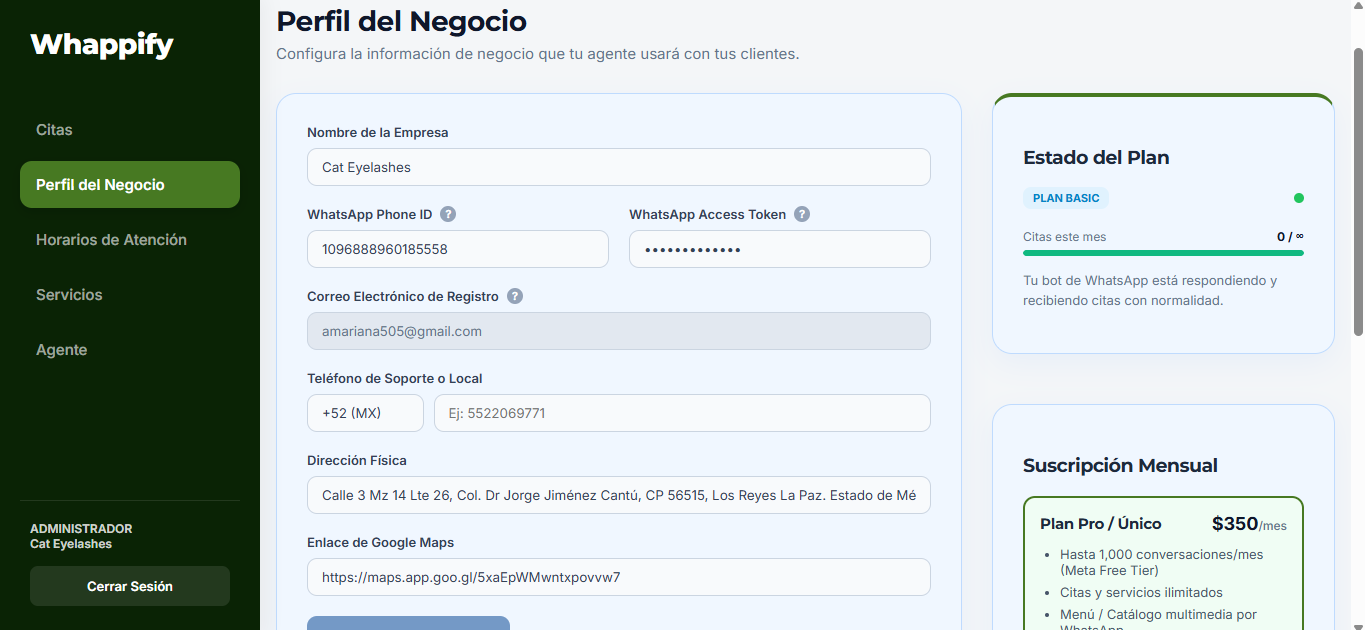Click the Cerrar Sesión button
This screenshot has height=630, width=1365.
pyautogui.click(x=130, y=586)
